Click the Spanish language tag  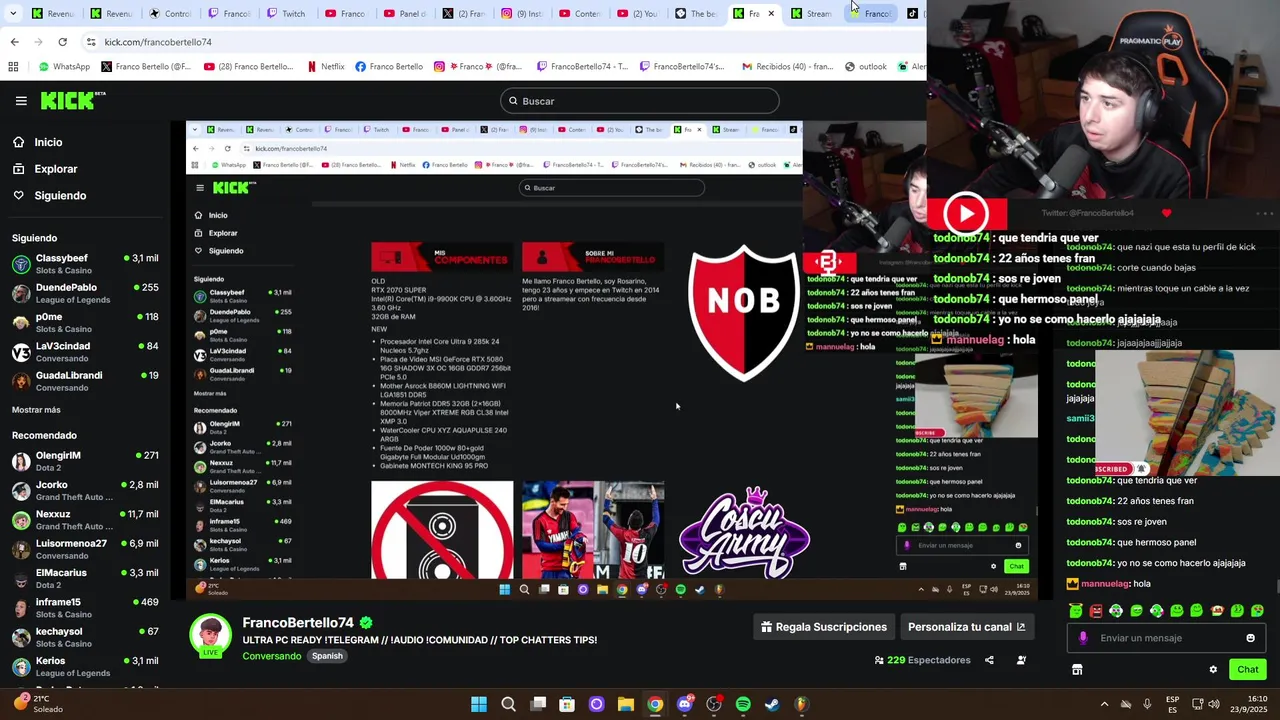pyautogui.click(x=327, y=656)
